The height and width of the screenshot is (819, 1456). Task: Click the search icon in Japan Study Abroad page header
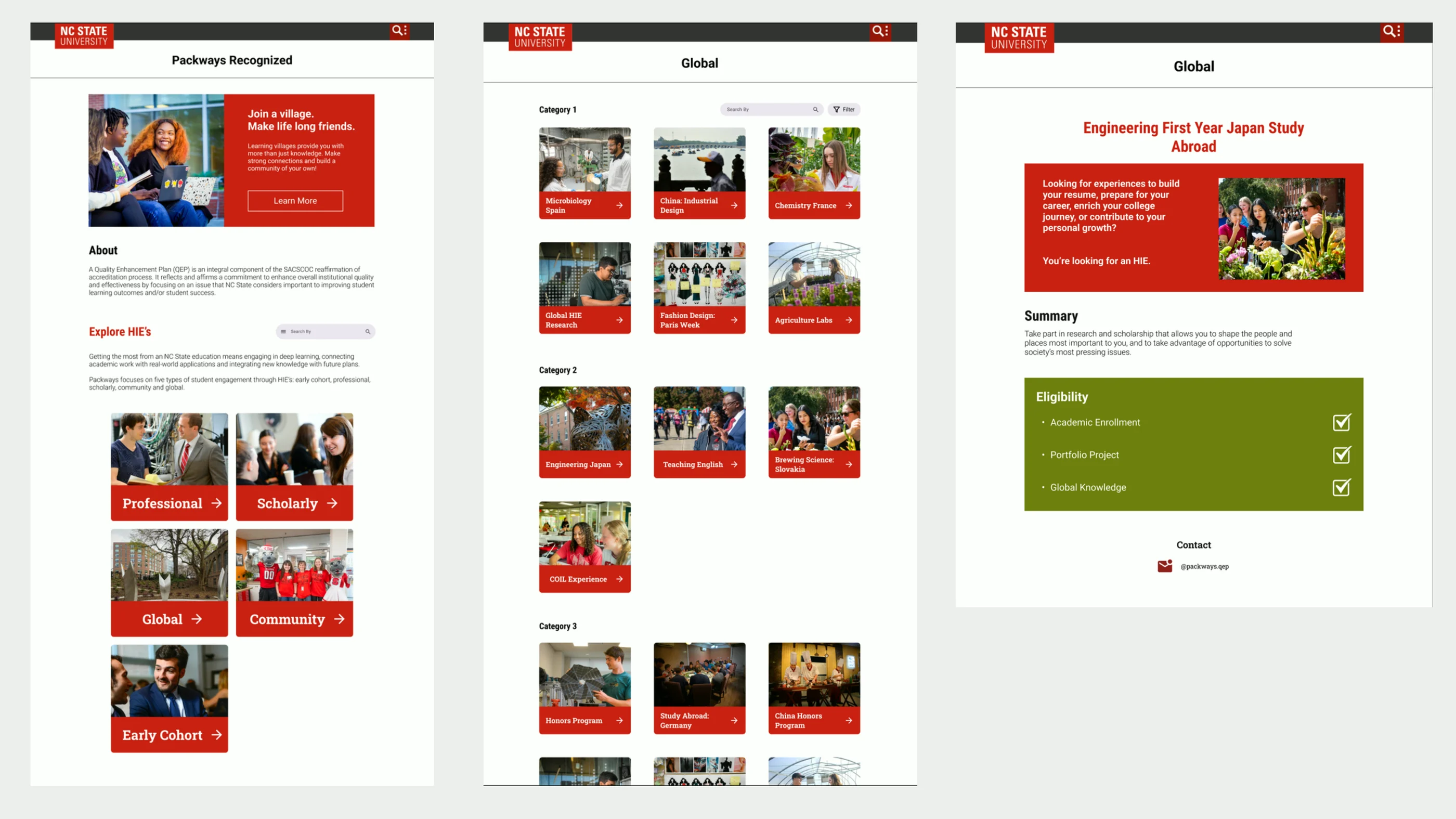tap(1388, 31)
